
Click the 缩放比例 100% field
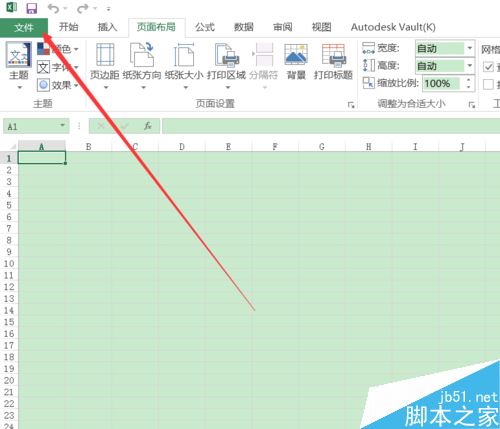[x=441, y=83]
